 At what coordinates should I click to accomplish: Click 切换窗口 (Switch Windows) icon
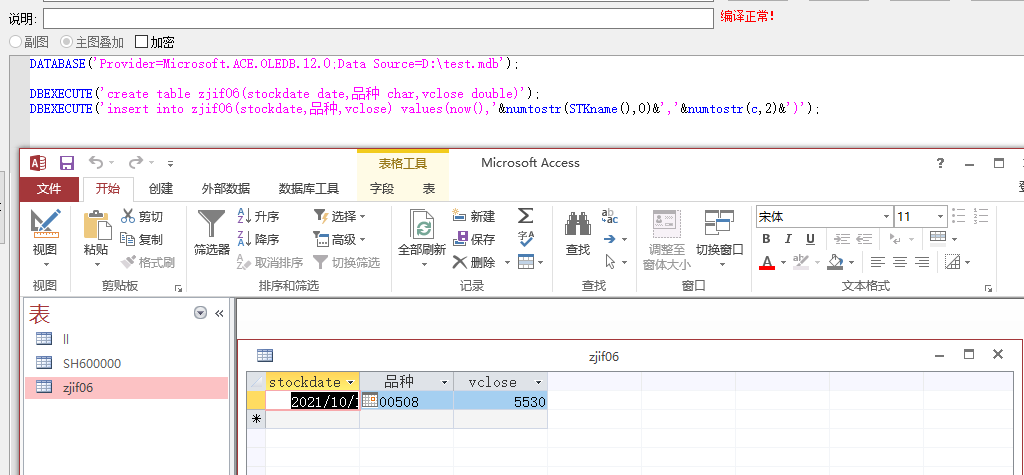(x=720, y=223)
